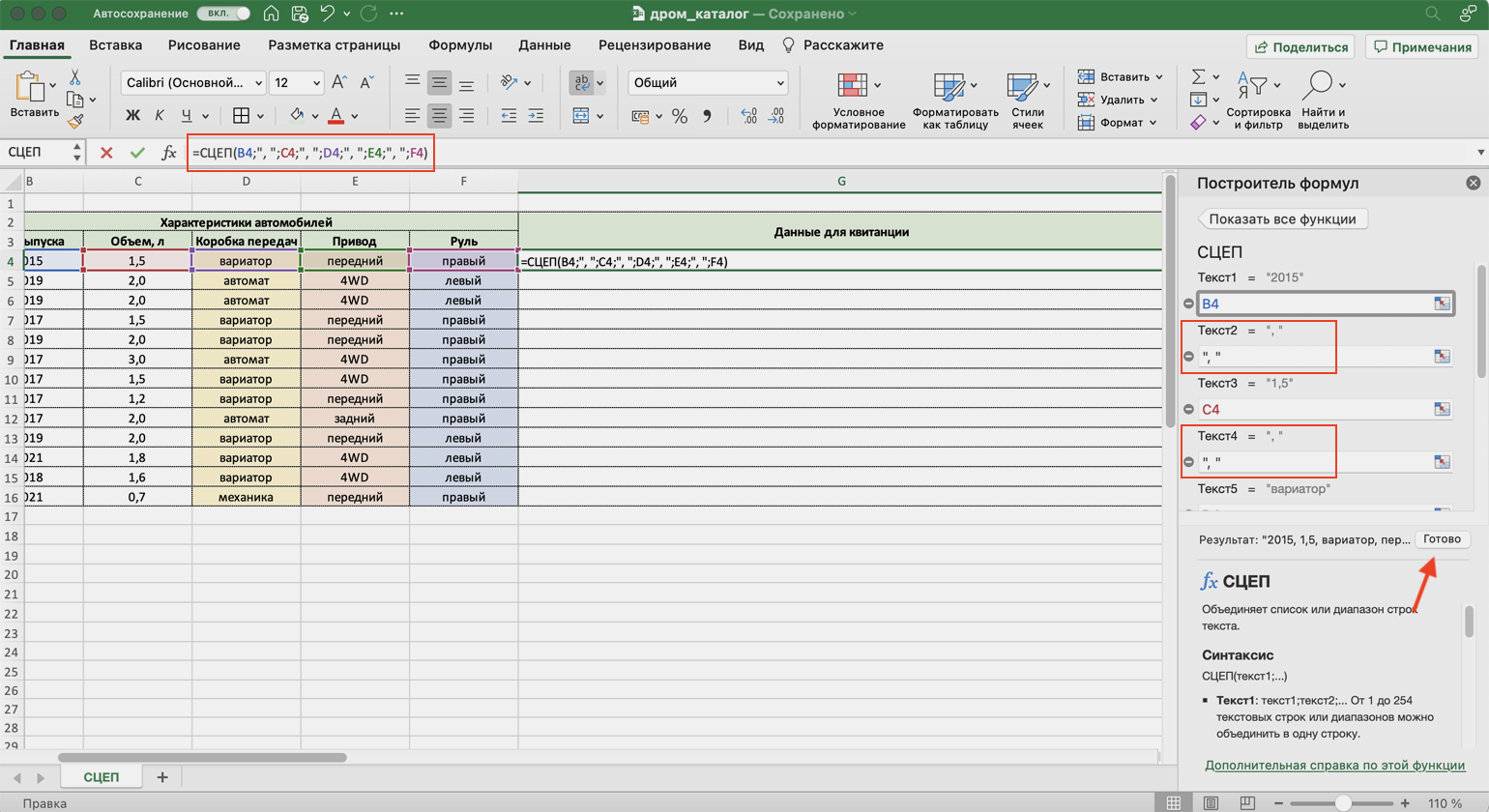Screen dimensions: 1489x812
Task: Click the Conditional Formatting icon
Action: [x=852, y=88]
